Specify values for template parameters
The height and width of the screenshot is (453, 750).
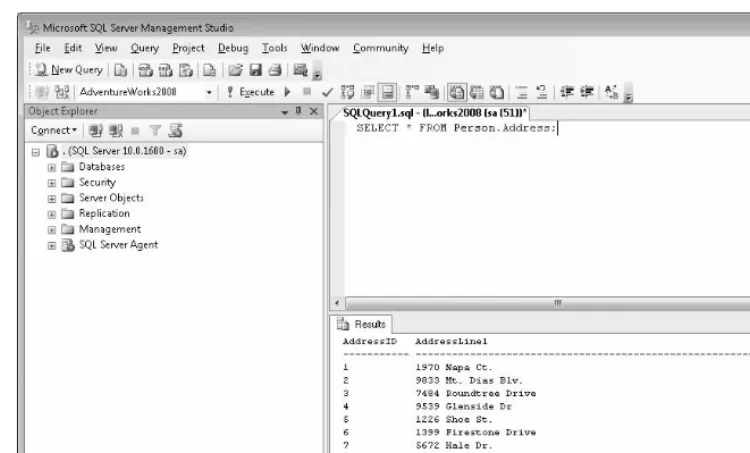(x=612, y=92)
